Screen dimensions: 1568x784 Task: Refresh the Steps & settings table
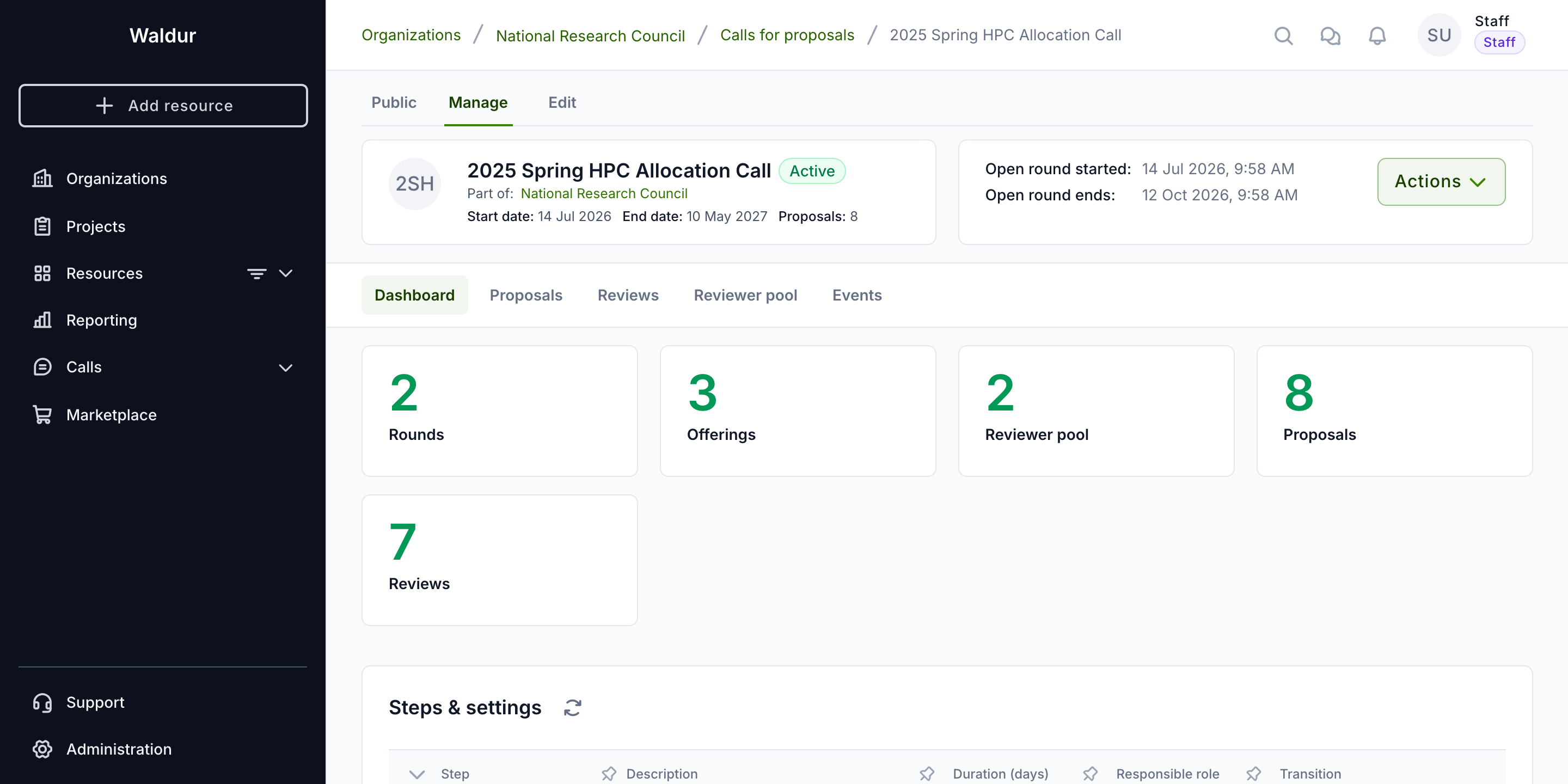573,707
